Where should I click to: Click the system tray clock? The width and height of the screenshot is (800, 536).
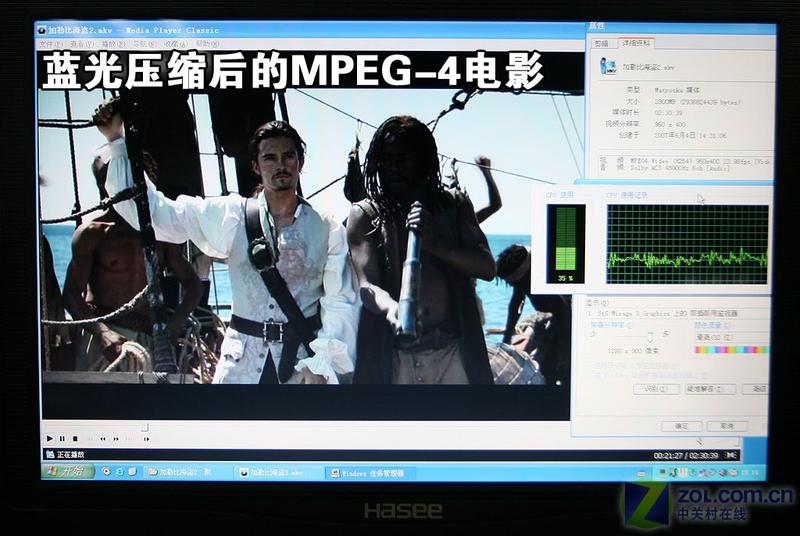click(x=749, y=473)
